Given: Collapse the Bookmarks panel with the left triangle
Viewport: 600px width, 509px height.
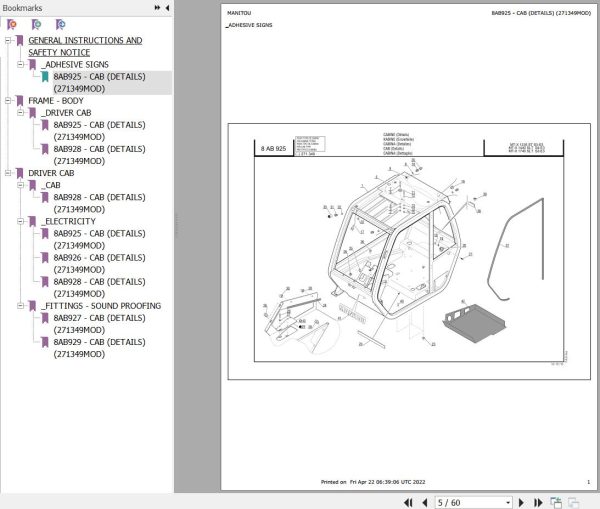Looking at the screenshot, I should point(167,8).
